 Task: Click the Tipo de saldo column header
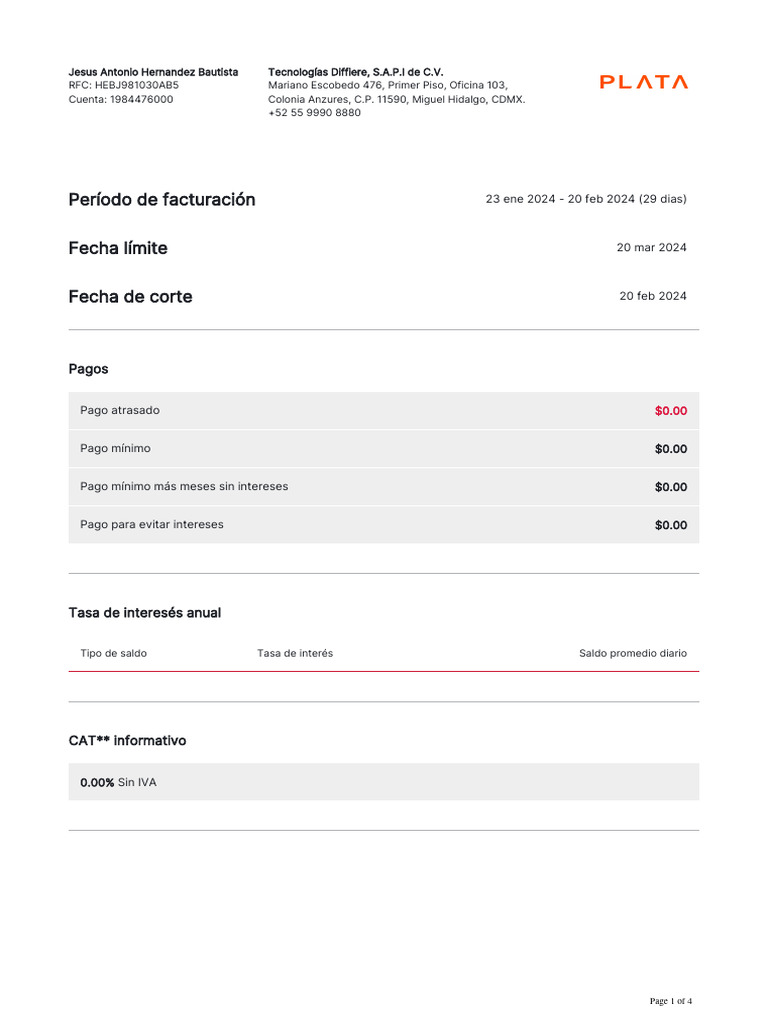click(114, 653)
